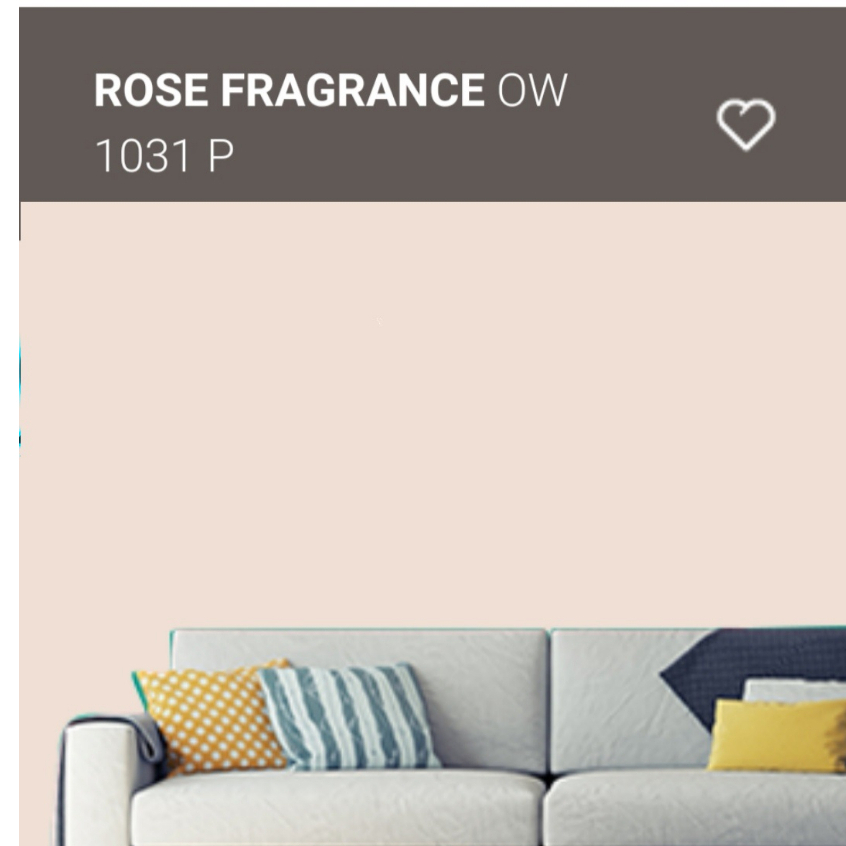Image resolution: width=846 pixels, height=846 pixels.
Task: Click the ROSE FRAGRANCE color name
Action: point(289,90)
